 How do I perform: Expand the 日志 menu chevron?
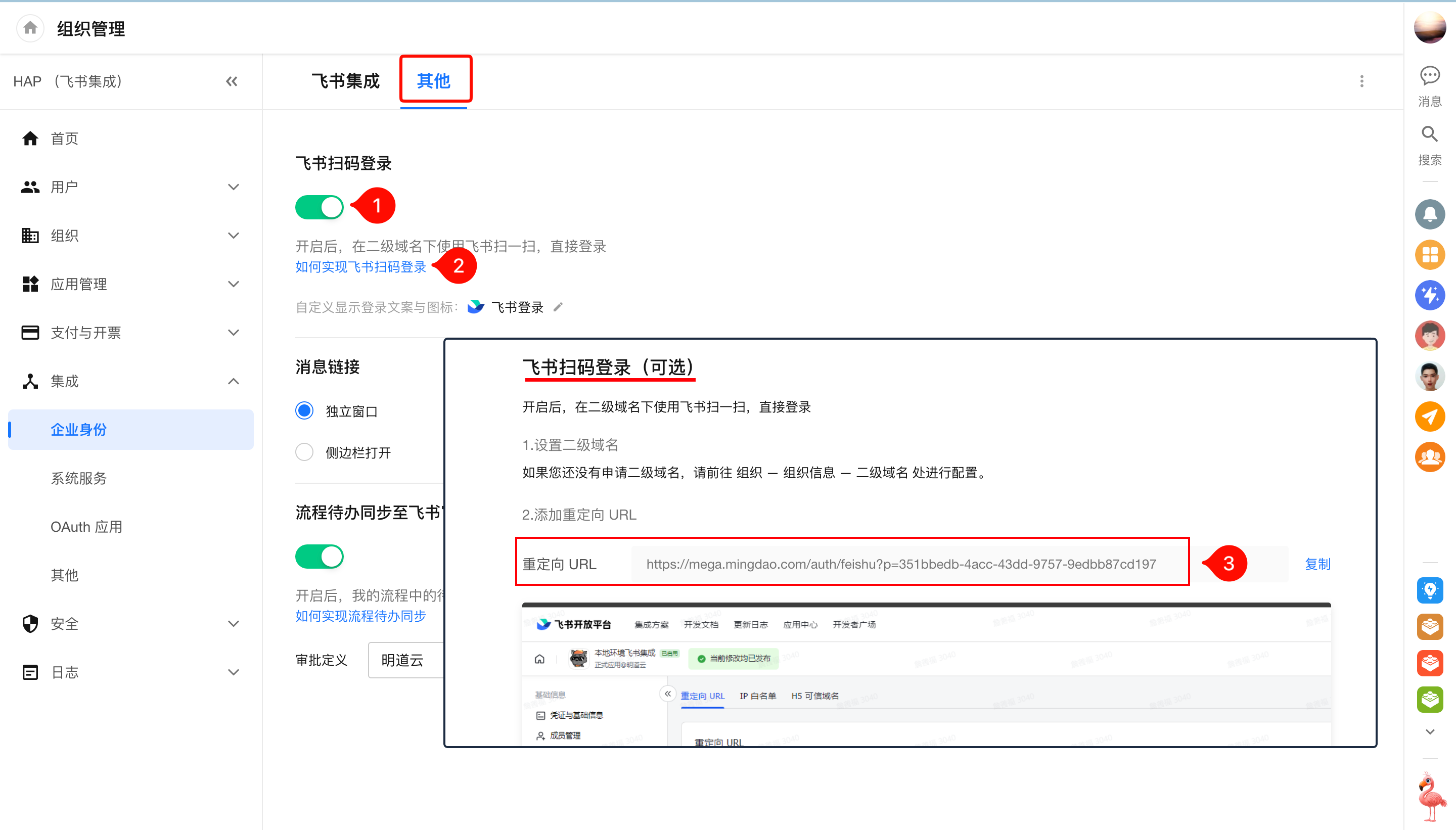pyautogui.click(x=233, y=671)
